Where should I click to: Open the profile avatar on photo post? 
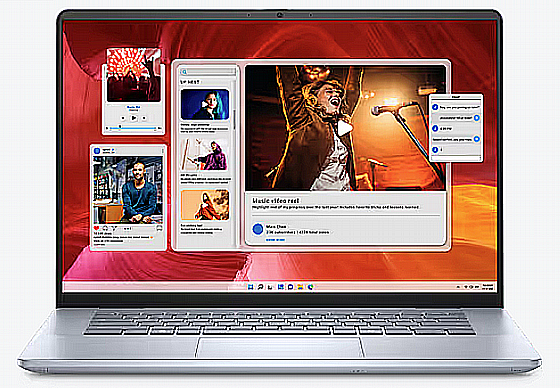pyautogui.click(x=97, y=151)
